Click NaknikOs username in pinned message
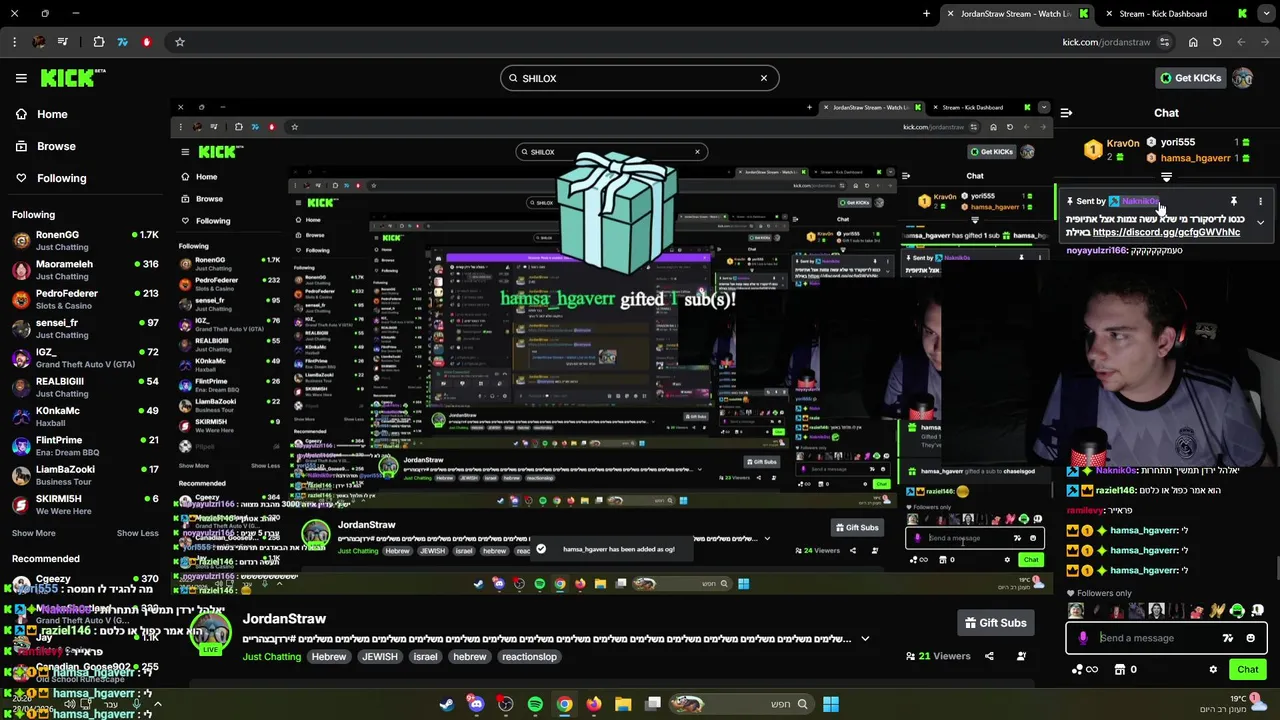 point(1140,201)
